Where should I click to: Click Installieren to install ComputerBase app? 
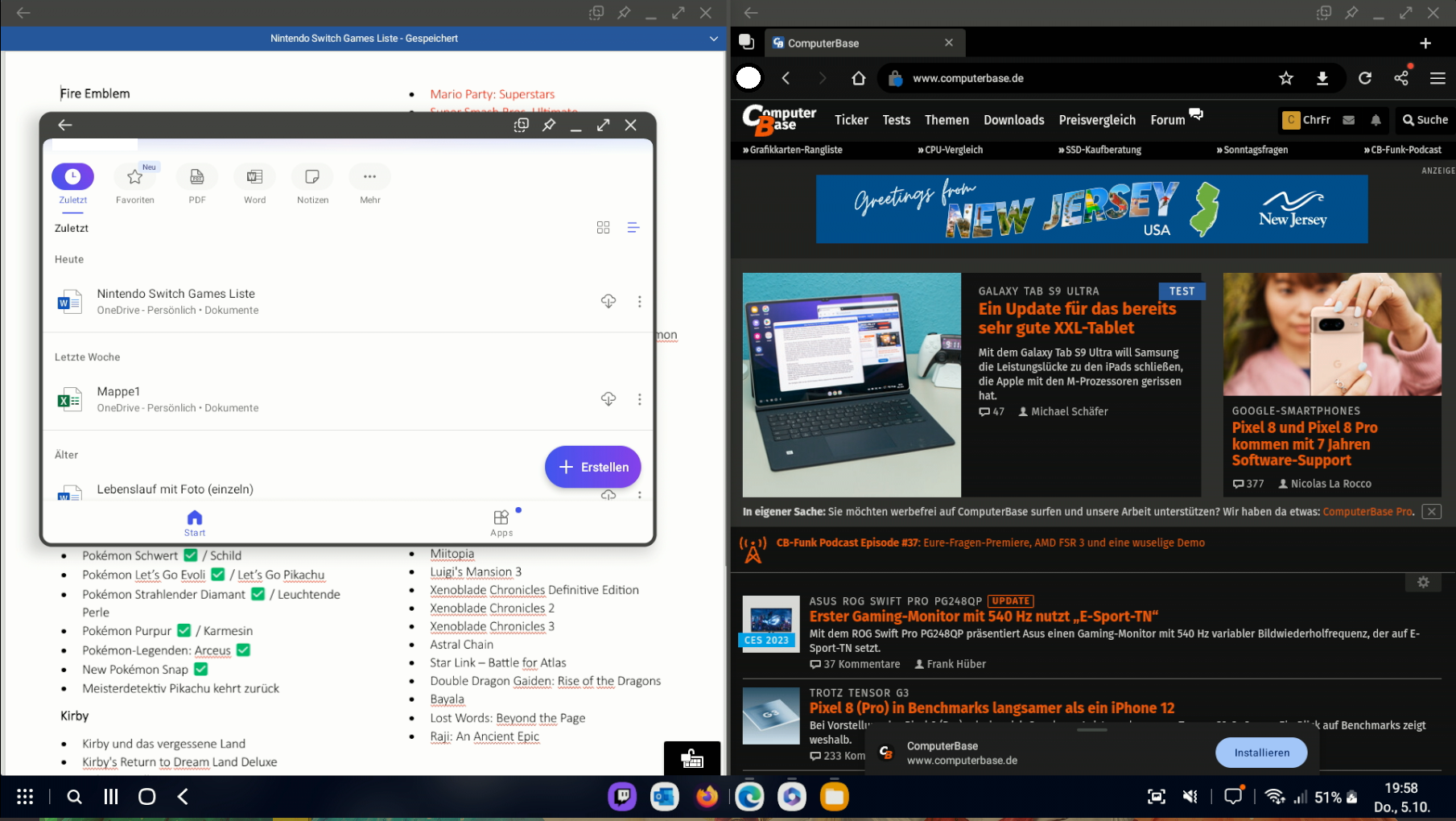tap(1261, 753)
